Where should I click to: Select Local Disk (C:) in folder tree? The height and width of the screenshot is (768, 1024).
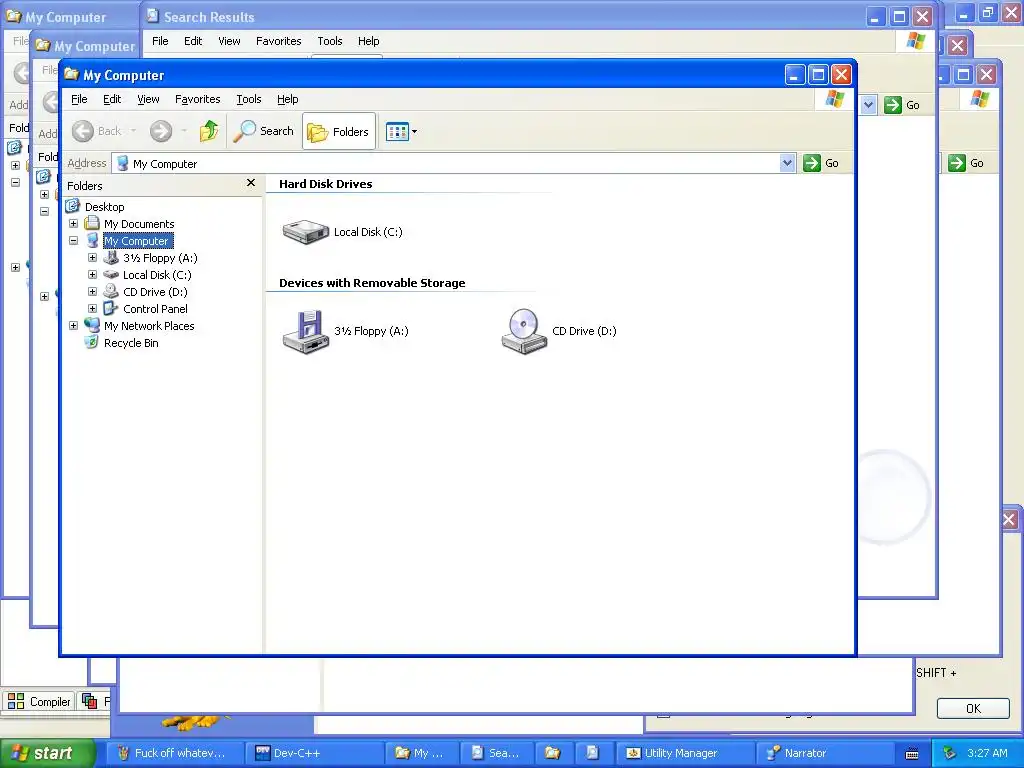coord(157,275)
